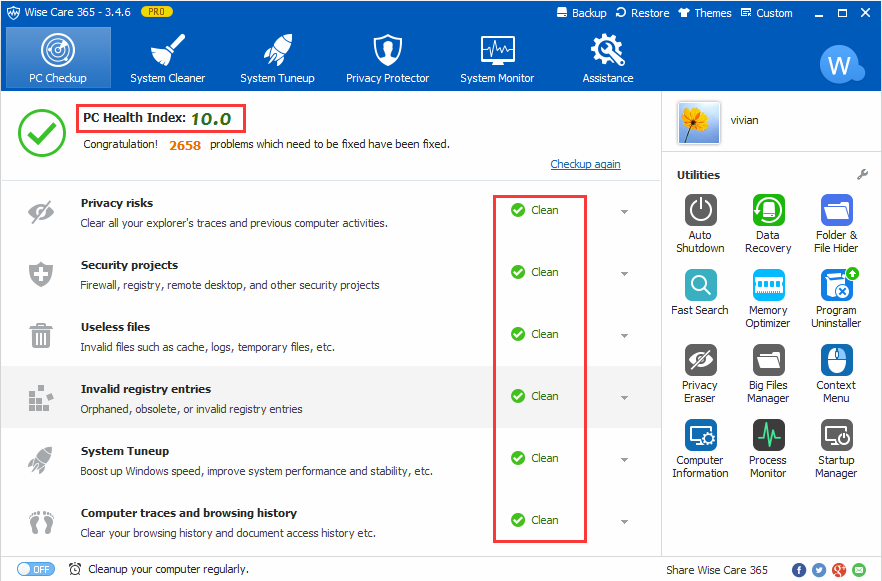882x581 pixels.
Task: Expand the Privacy risks details arrow
Action: (x=624, y=212)
